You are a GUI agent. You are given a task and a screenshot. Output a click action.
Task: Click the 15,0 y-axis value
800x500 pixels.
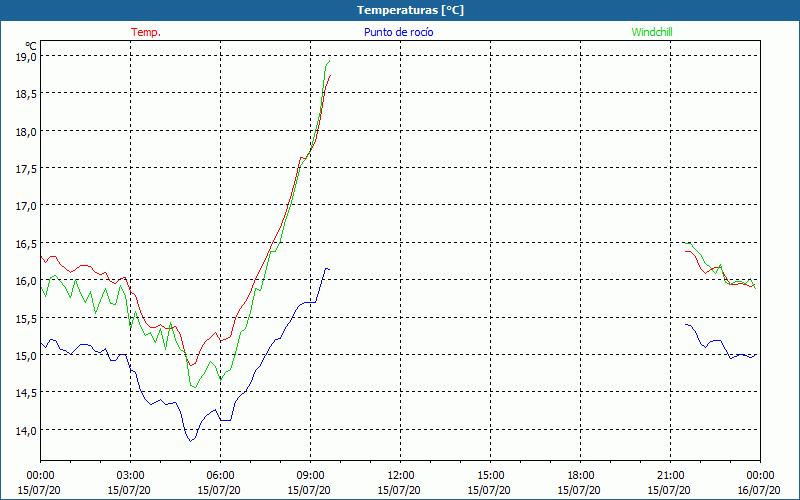pos(26,356)
